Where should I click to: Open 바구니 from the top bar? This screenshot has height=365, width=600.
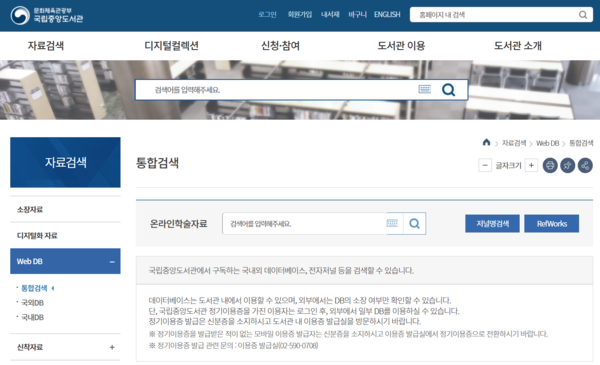pyautogui.click(x=357, y=15)
